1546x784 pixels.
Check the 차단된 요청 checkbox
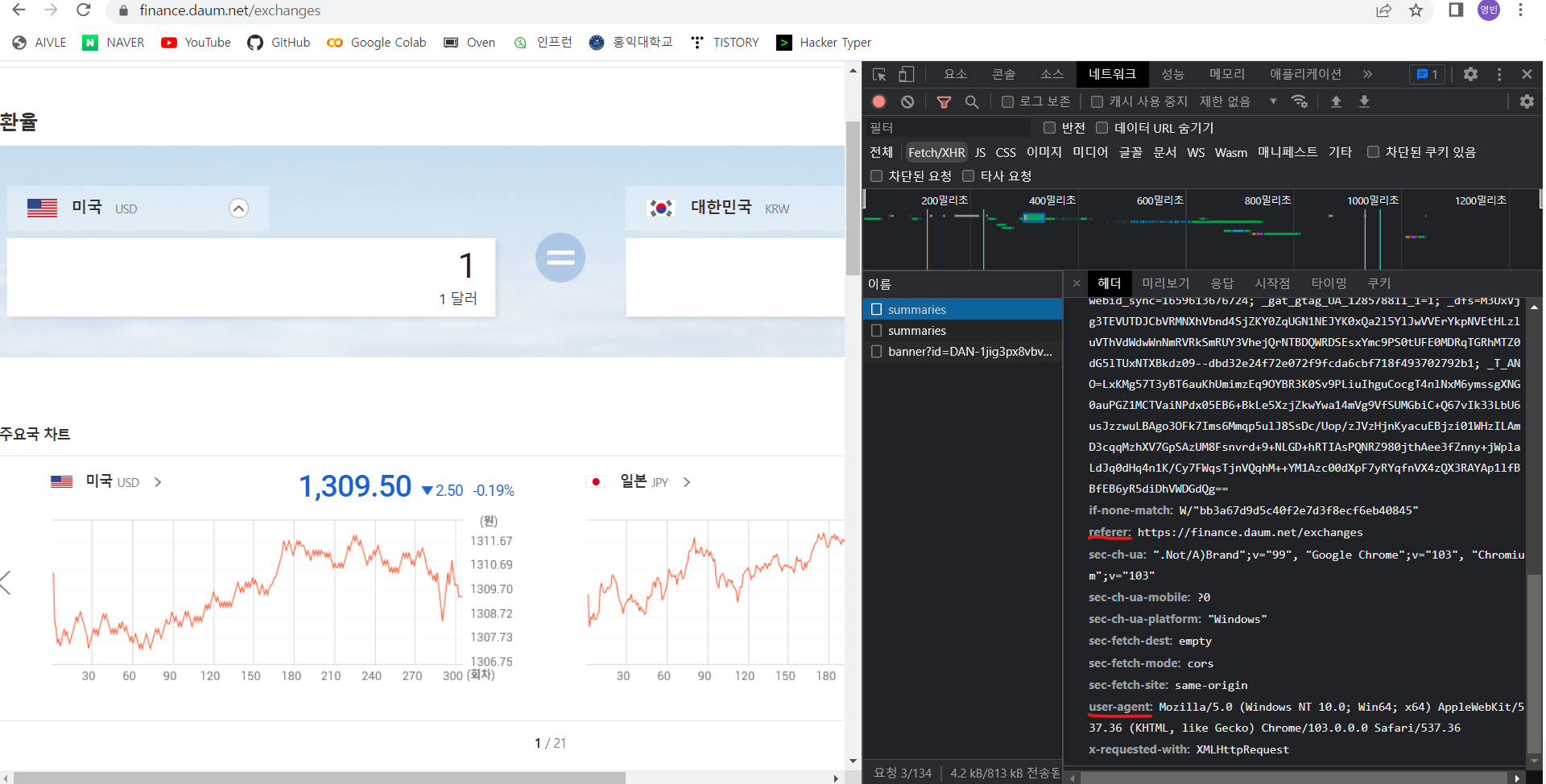(x=877, y=175)
